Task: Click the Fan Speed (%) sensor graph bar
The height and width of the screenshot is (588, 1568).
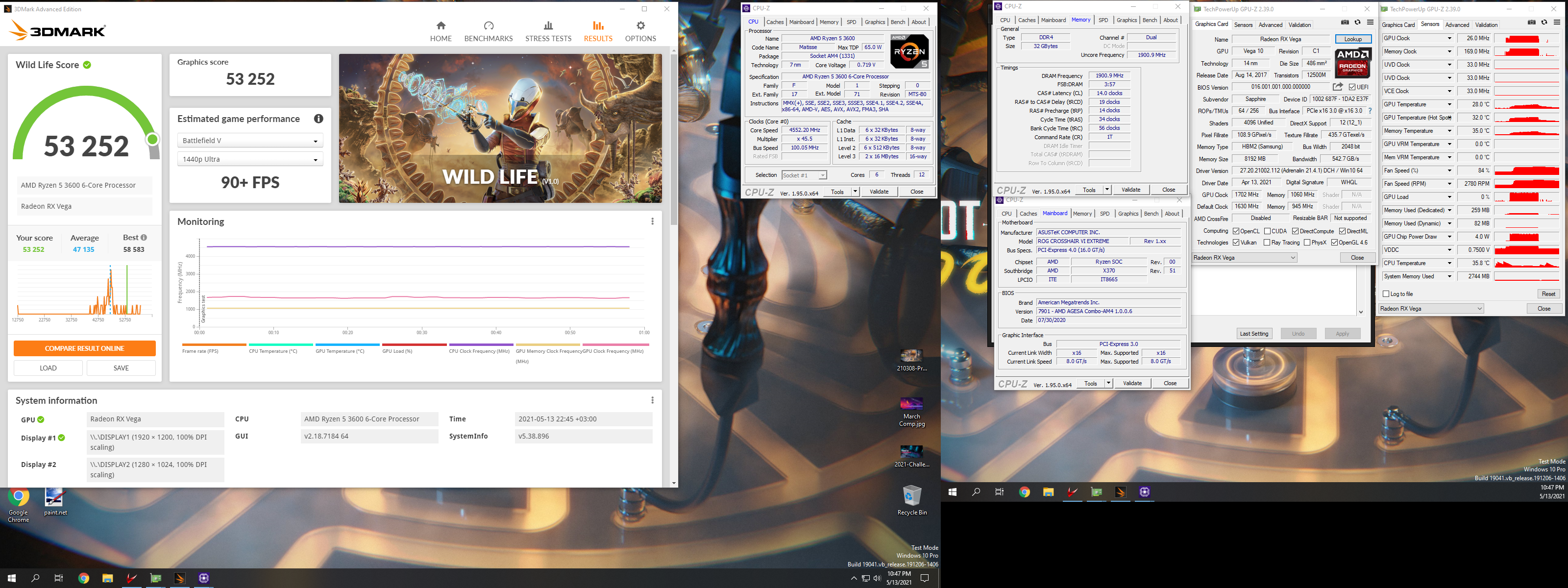Action: (x=1527, y=171)
